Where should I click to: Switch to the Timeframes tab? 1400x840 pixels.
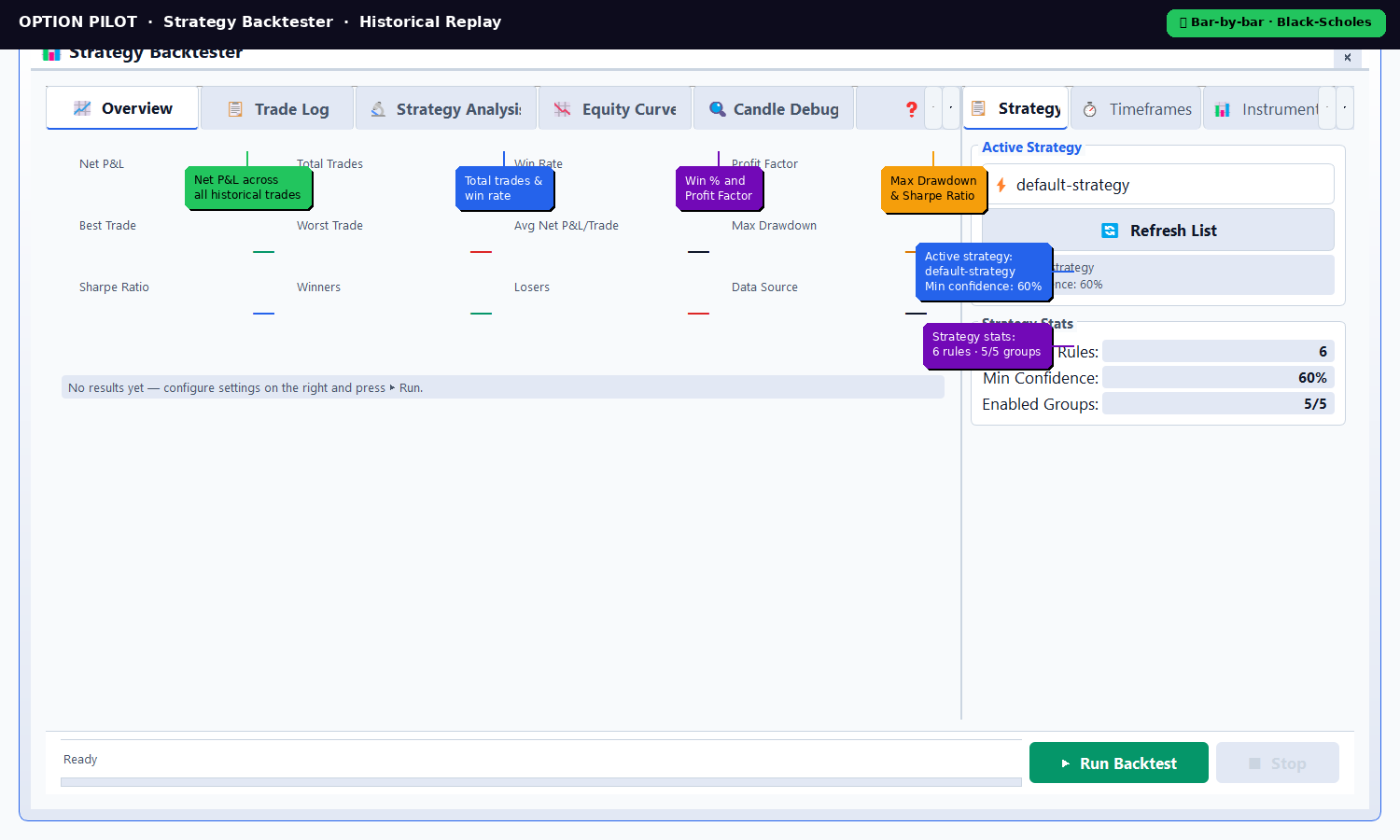pos(1136,109)
